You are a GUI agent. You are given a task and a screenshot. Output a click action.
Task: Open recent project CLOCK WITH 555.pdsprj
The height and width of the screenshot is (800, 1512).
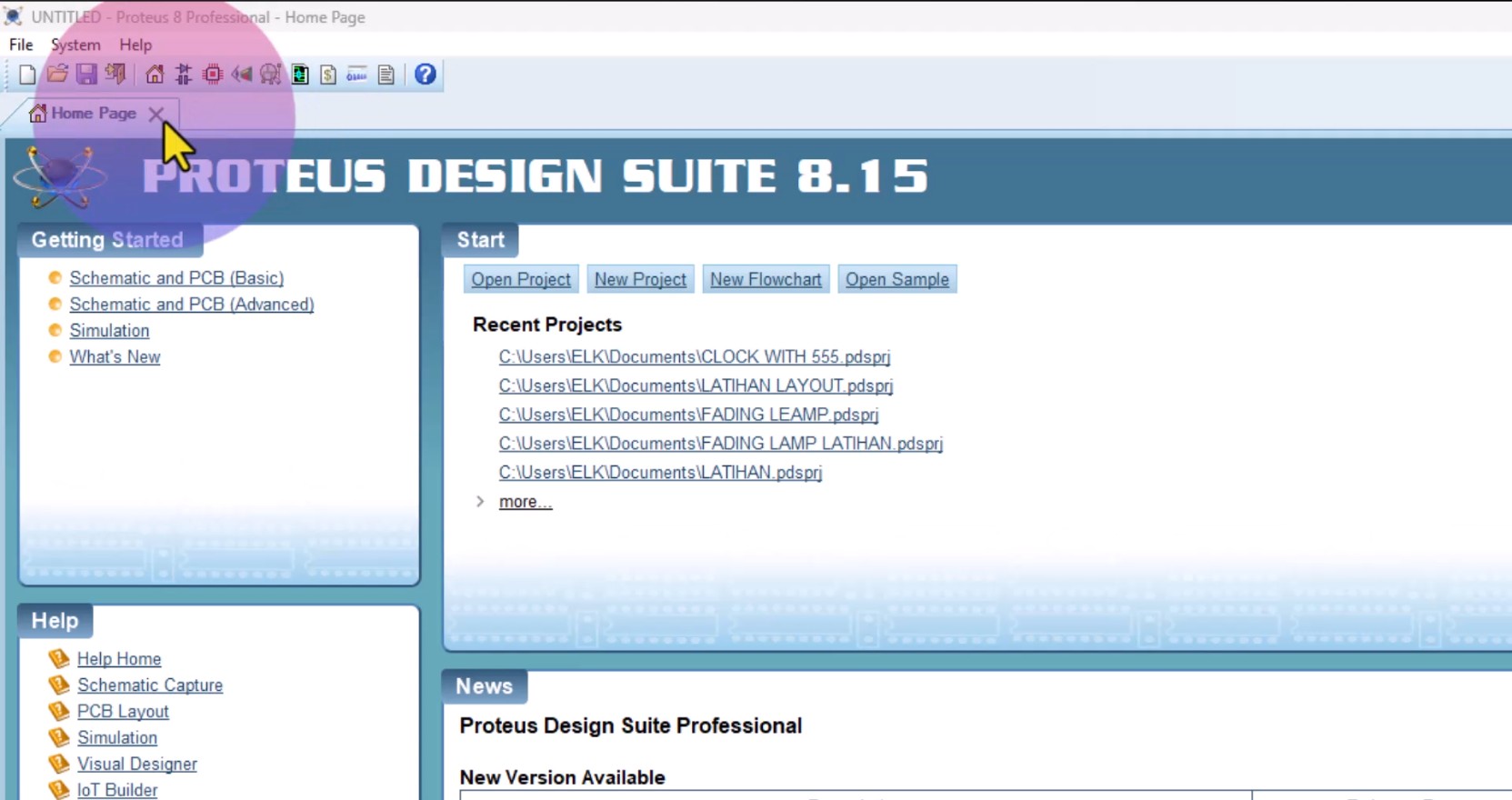(694, 357)
